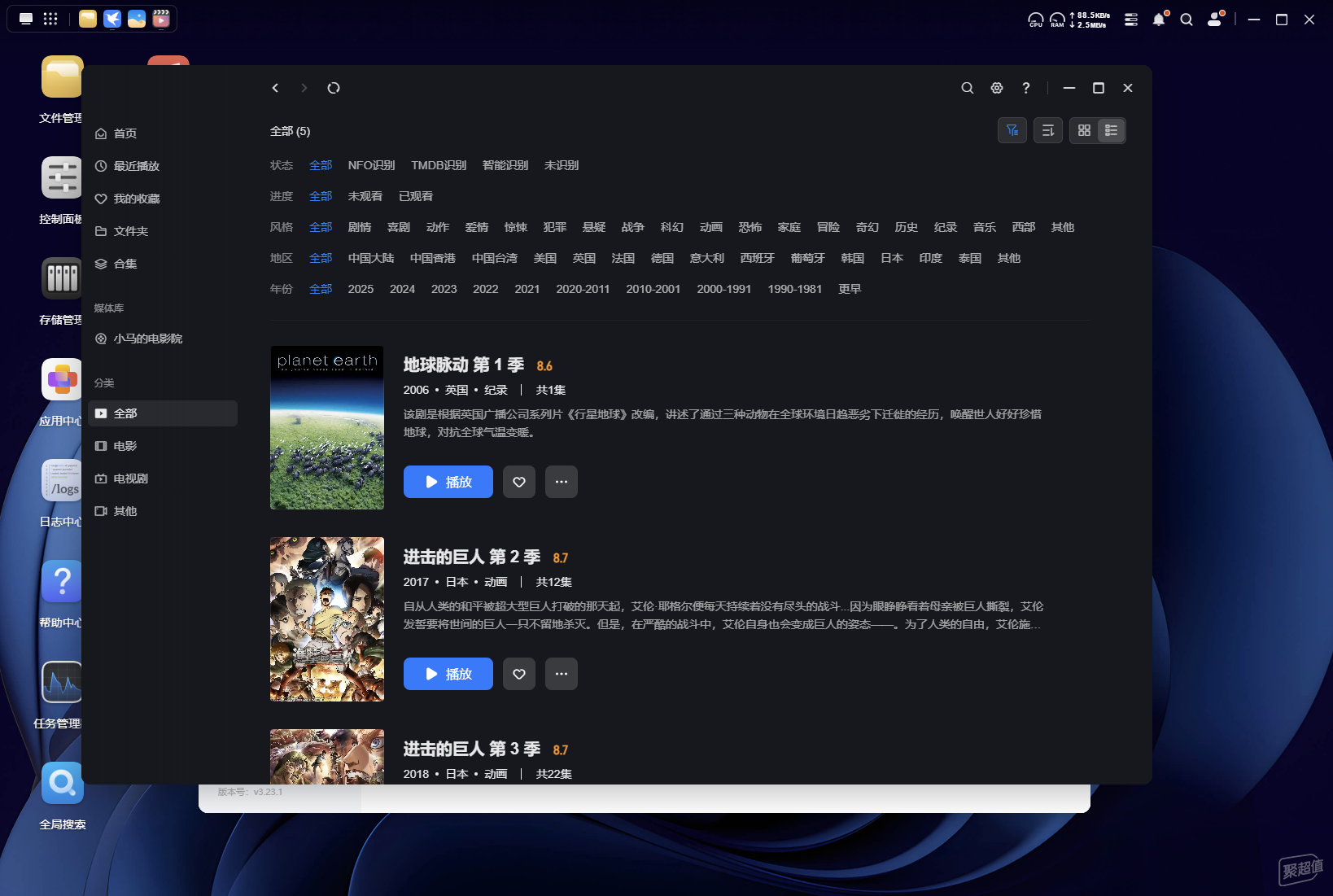Filter year by 2020-2011
The width and height of the screenshot is (1333, 896).
(583, 289)
